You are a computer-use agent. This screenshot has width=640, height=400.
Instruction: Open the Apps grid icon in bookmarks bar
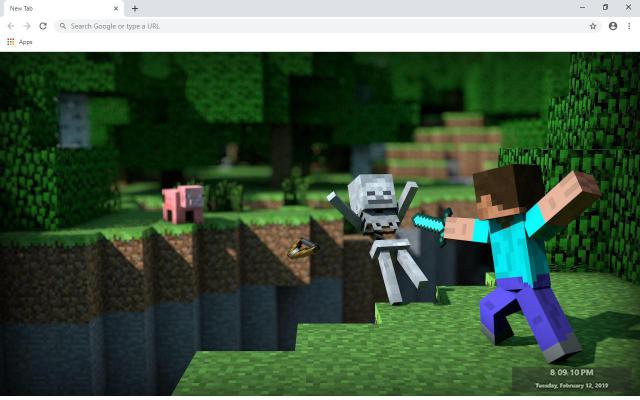[x=11, y=42]
